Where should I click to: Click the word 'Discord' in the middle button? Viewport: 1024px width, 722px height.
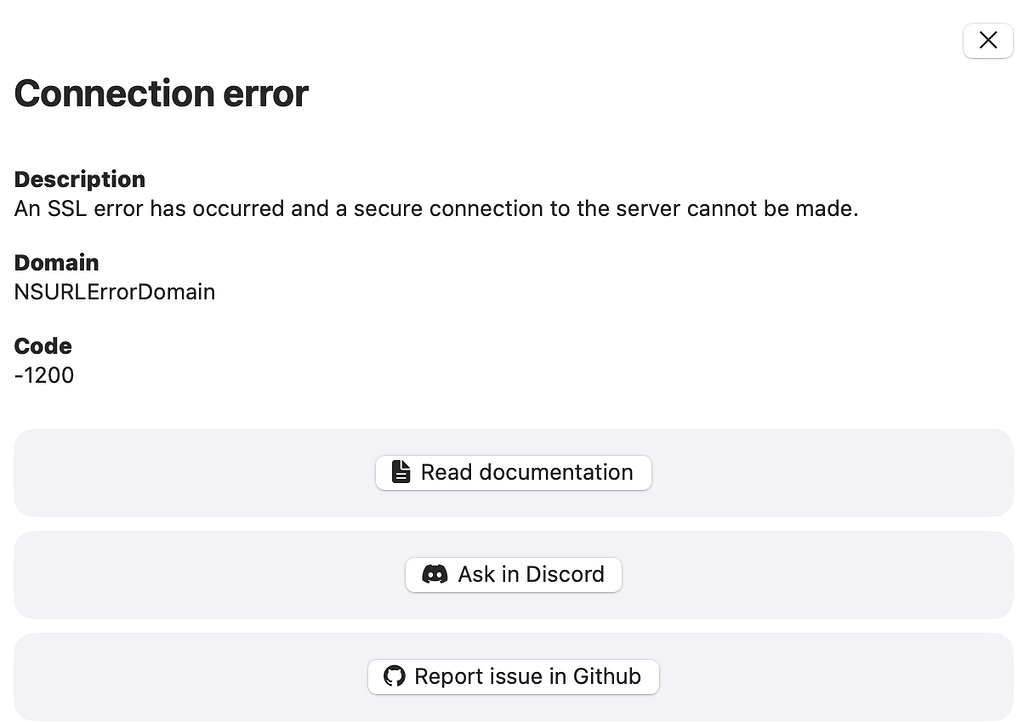(x=565, y=574)
